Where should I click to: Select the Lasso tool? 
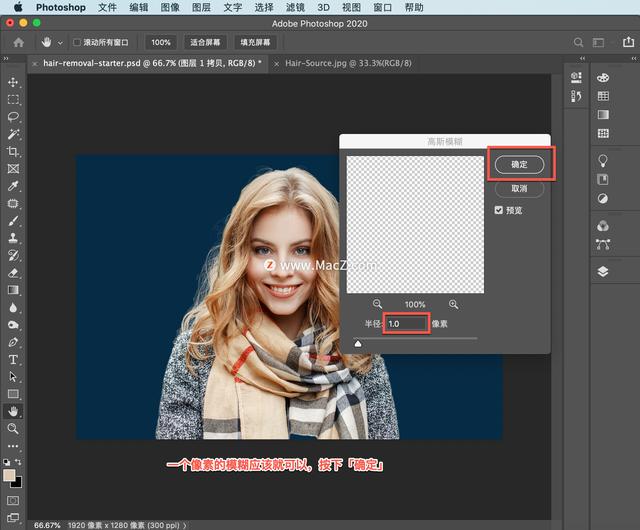(x=13, y=116)
